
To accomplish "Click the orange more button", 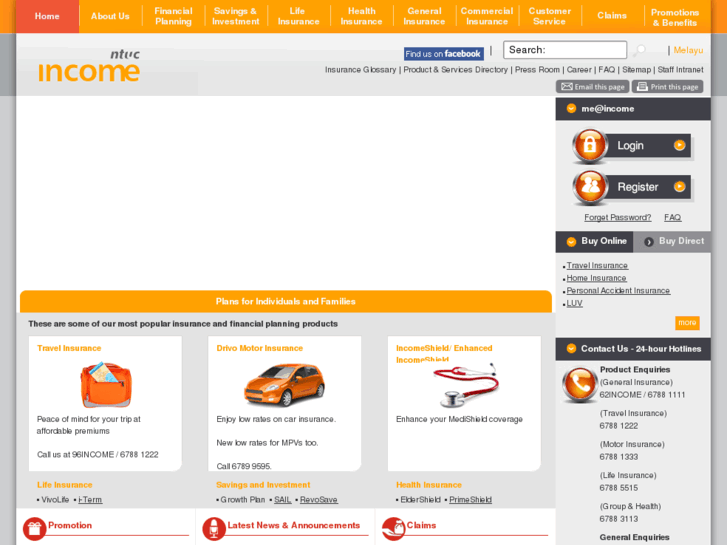I will click(x=687, y=322).
